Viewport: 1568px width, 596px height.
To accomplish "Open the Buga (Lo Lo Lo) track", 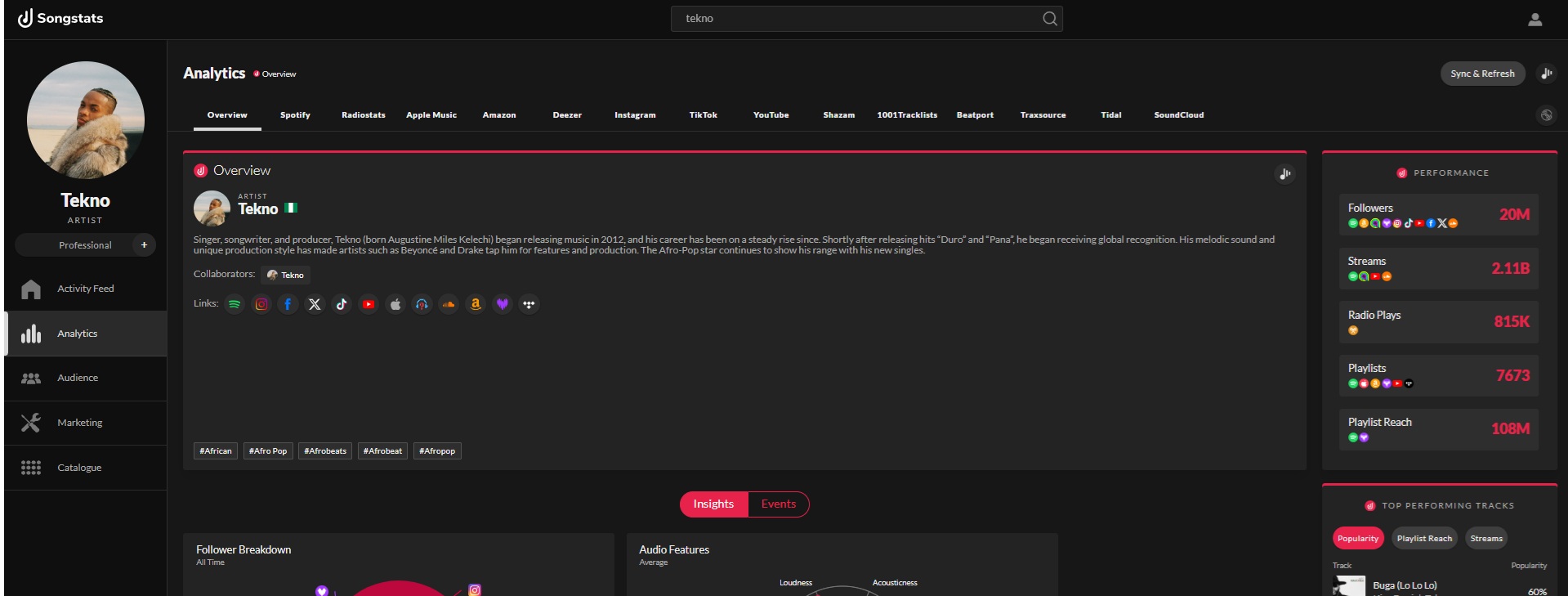I will [1405, 585].
